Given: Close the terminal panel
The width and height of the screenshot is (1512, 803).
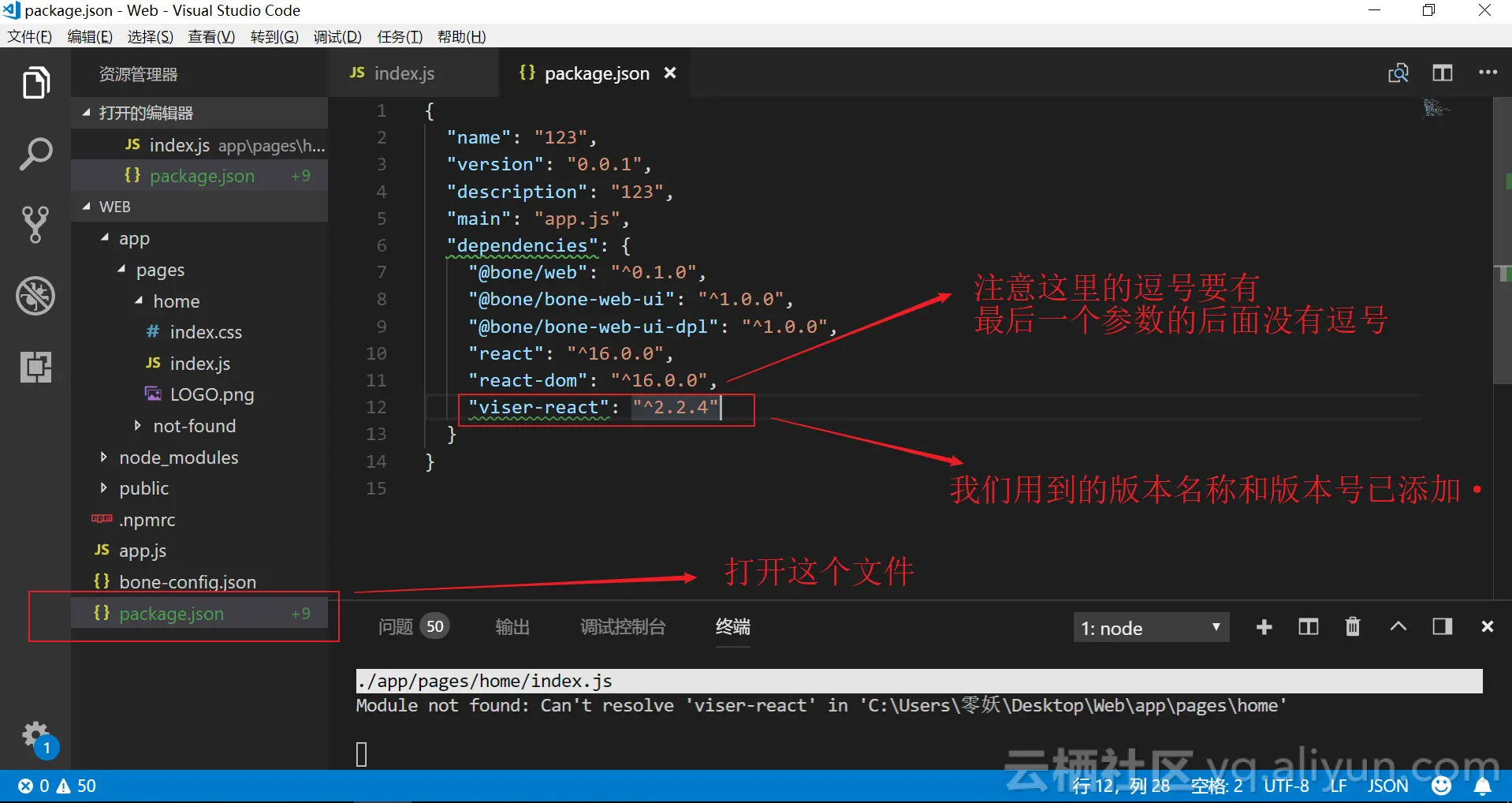Looking at the screenshot, I should point(1488,627).
